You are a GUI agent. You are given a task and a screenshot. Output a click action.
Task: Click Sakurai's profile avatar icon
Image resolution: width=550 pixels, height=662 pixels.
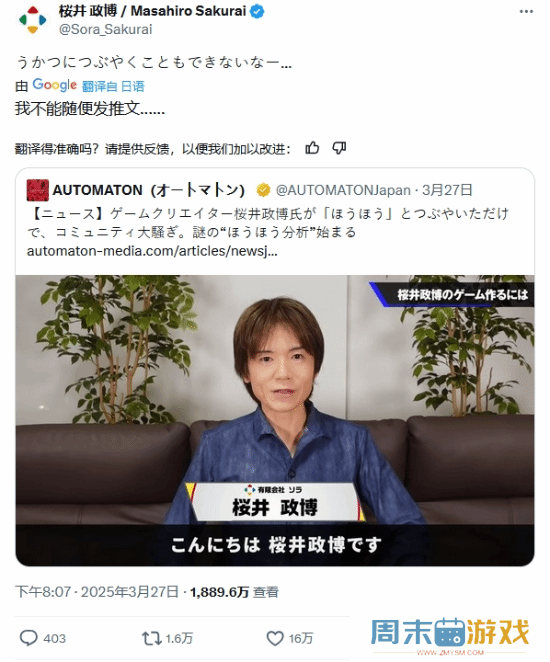[x=33, y=19]
